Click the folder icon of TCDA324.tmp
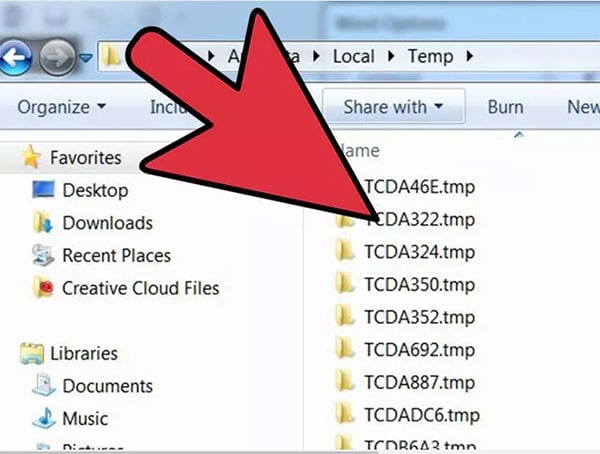This screenshot has width=600, height=454. [344, 251]
